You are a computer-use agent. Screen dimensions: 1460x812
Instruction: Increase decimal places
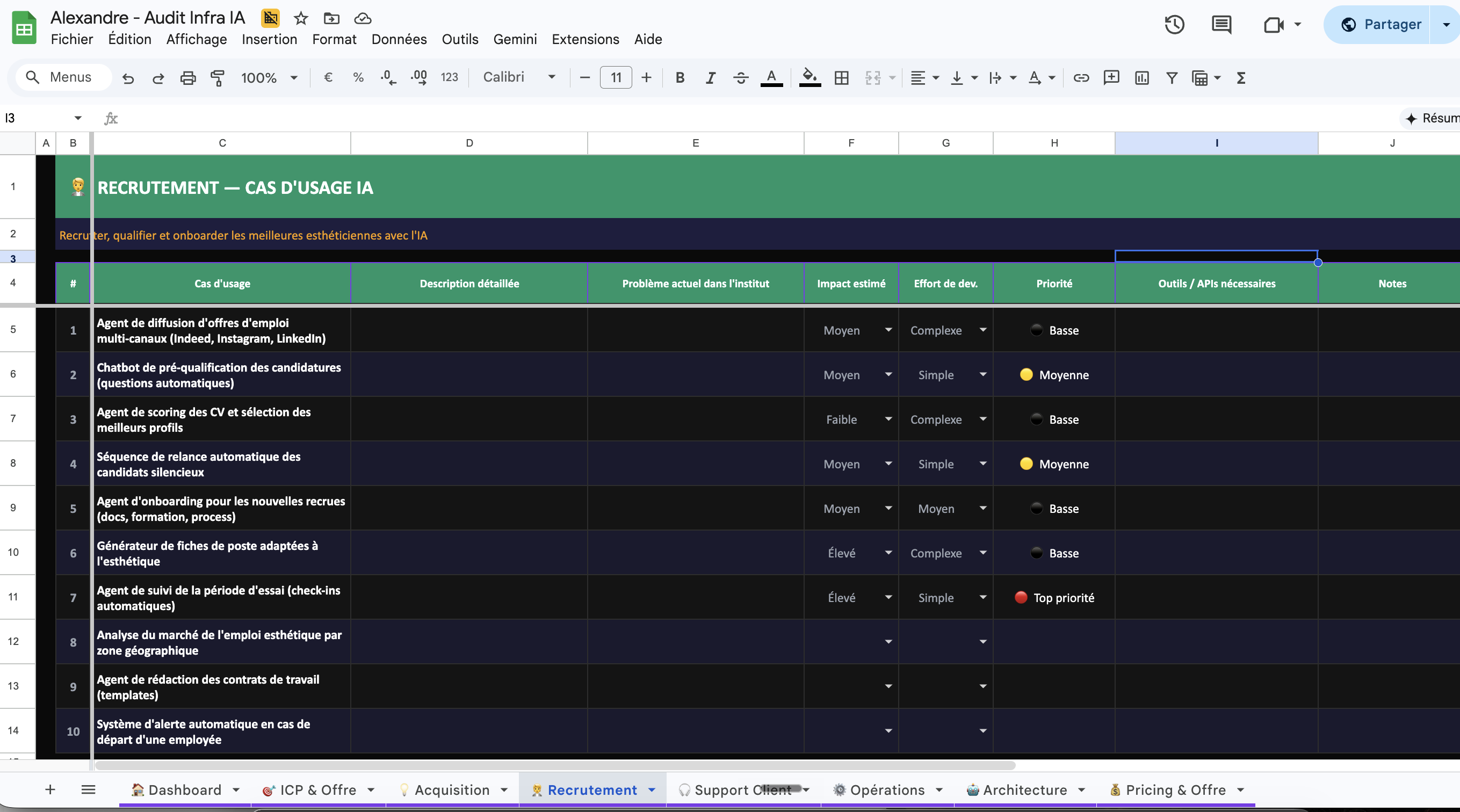tap(419, 77)
